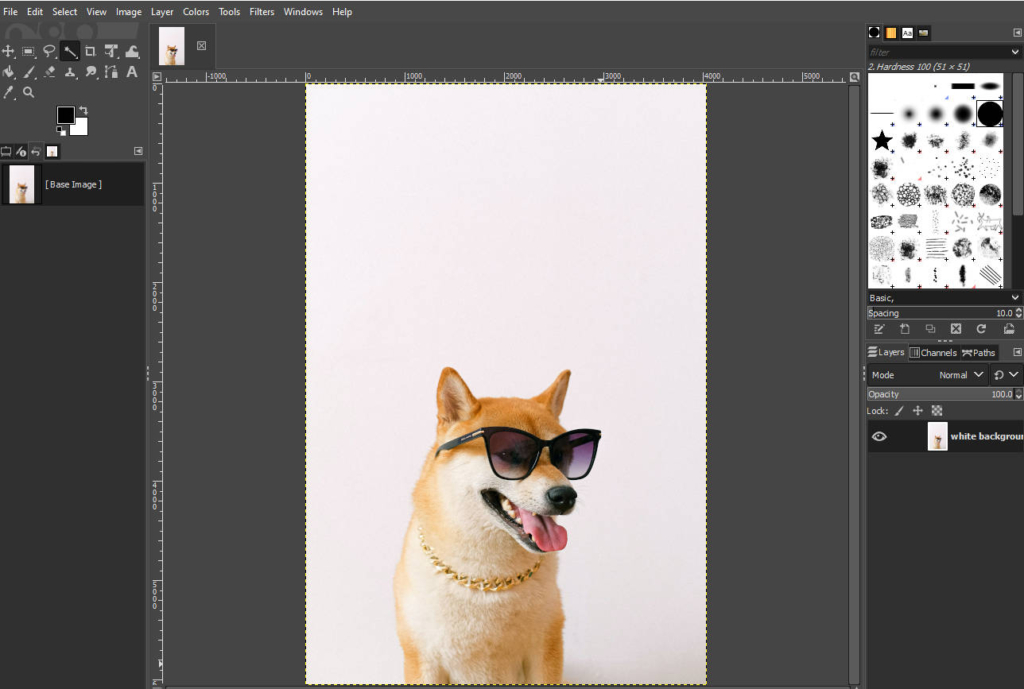Pick the Clone tool
This screenshot has width=1024, height=689.
(x=70, y=72)
